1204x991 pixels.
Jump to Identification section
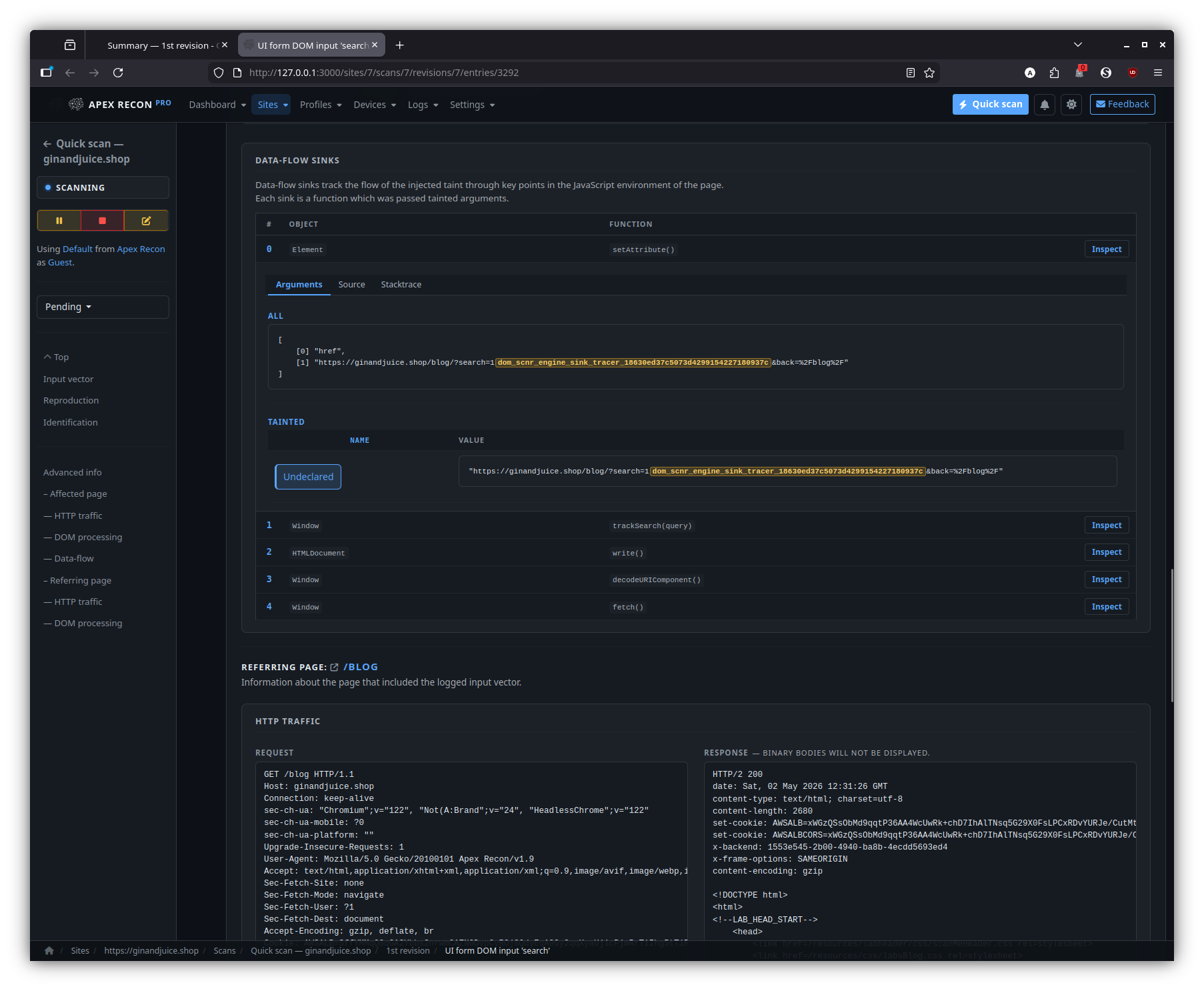coord(71,423)
